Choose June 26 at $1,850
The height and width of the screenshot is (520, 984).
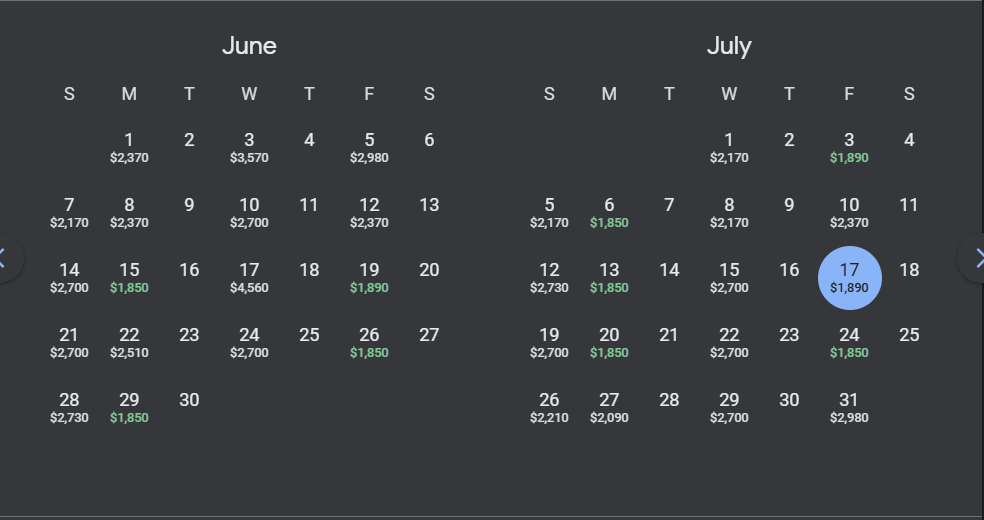[x=369, y=342]
